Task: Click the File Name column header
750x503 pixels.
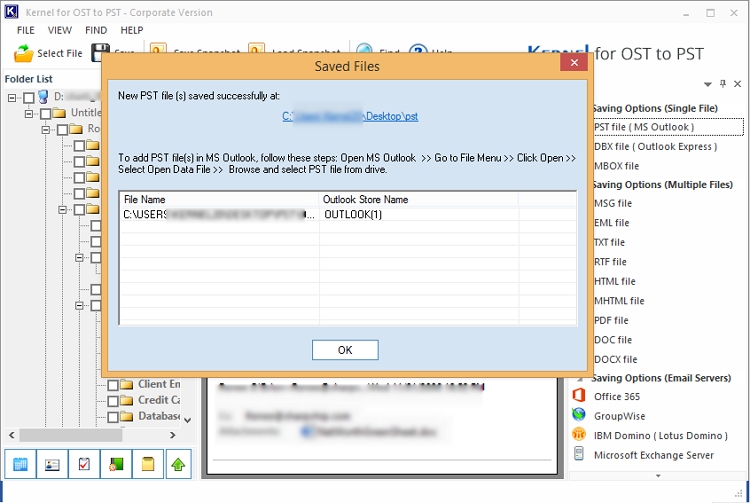Action: tap(219, 199)
